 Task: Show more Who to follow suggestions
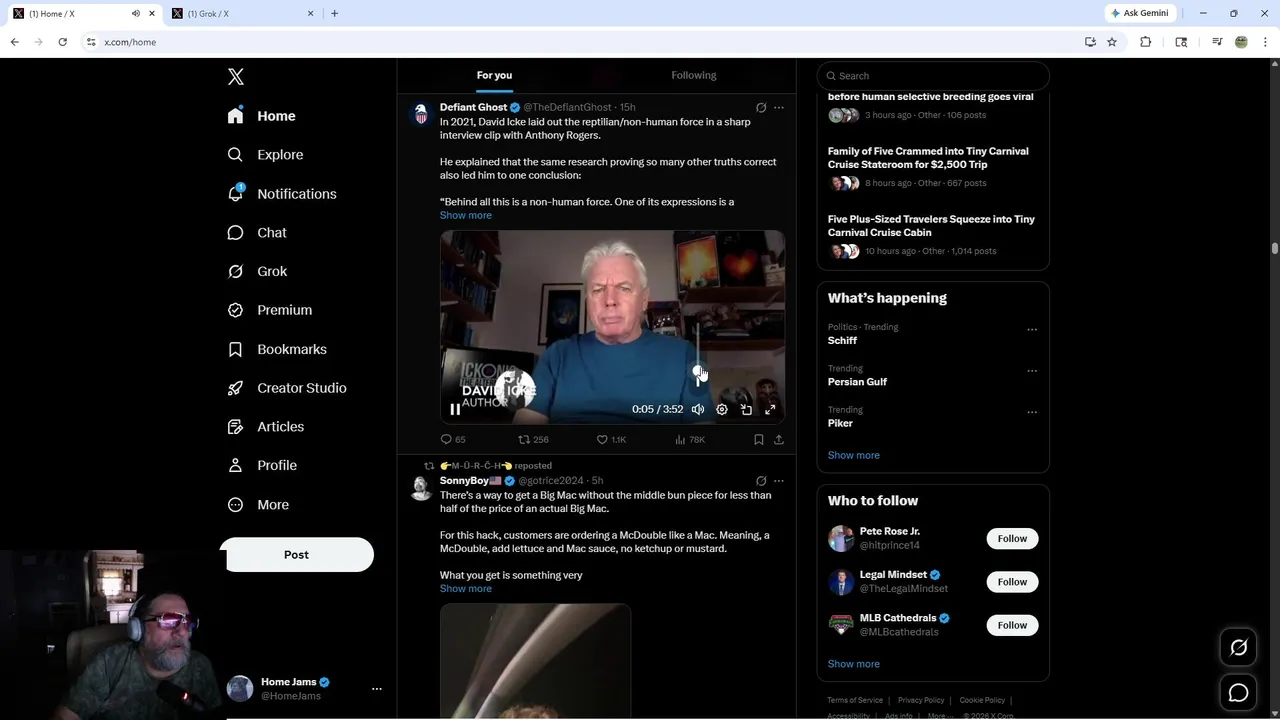coord(853,664)
